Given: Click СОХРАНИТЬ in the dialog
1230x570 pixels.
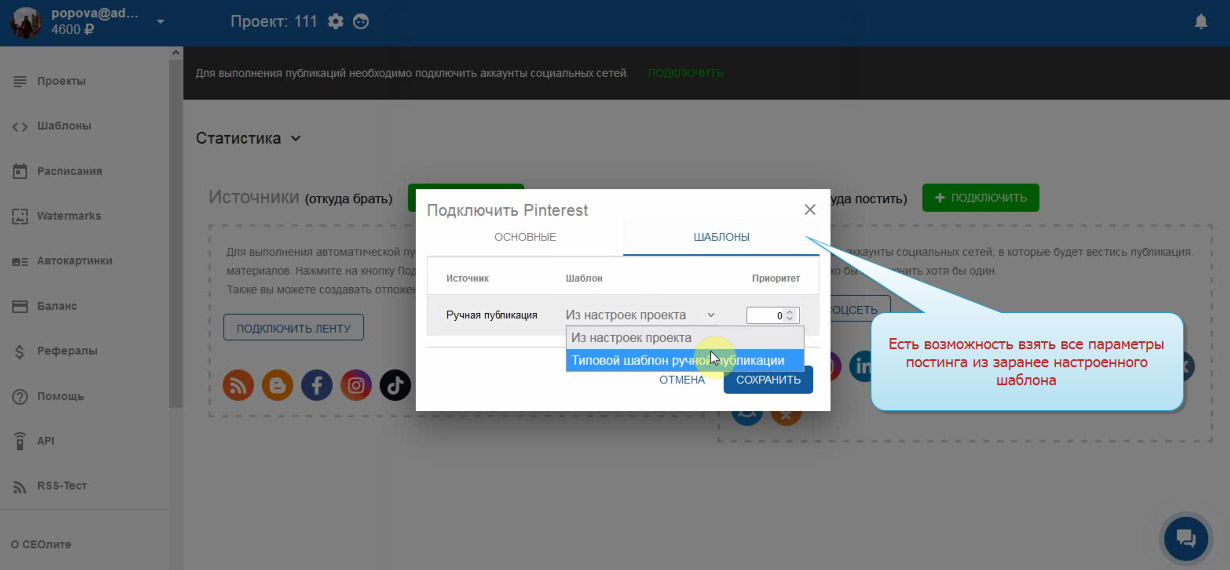Looking at the screenshot, I should (768, 380).
